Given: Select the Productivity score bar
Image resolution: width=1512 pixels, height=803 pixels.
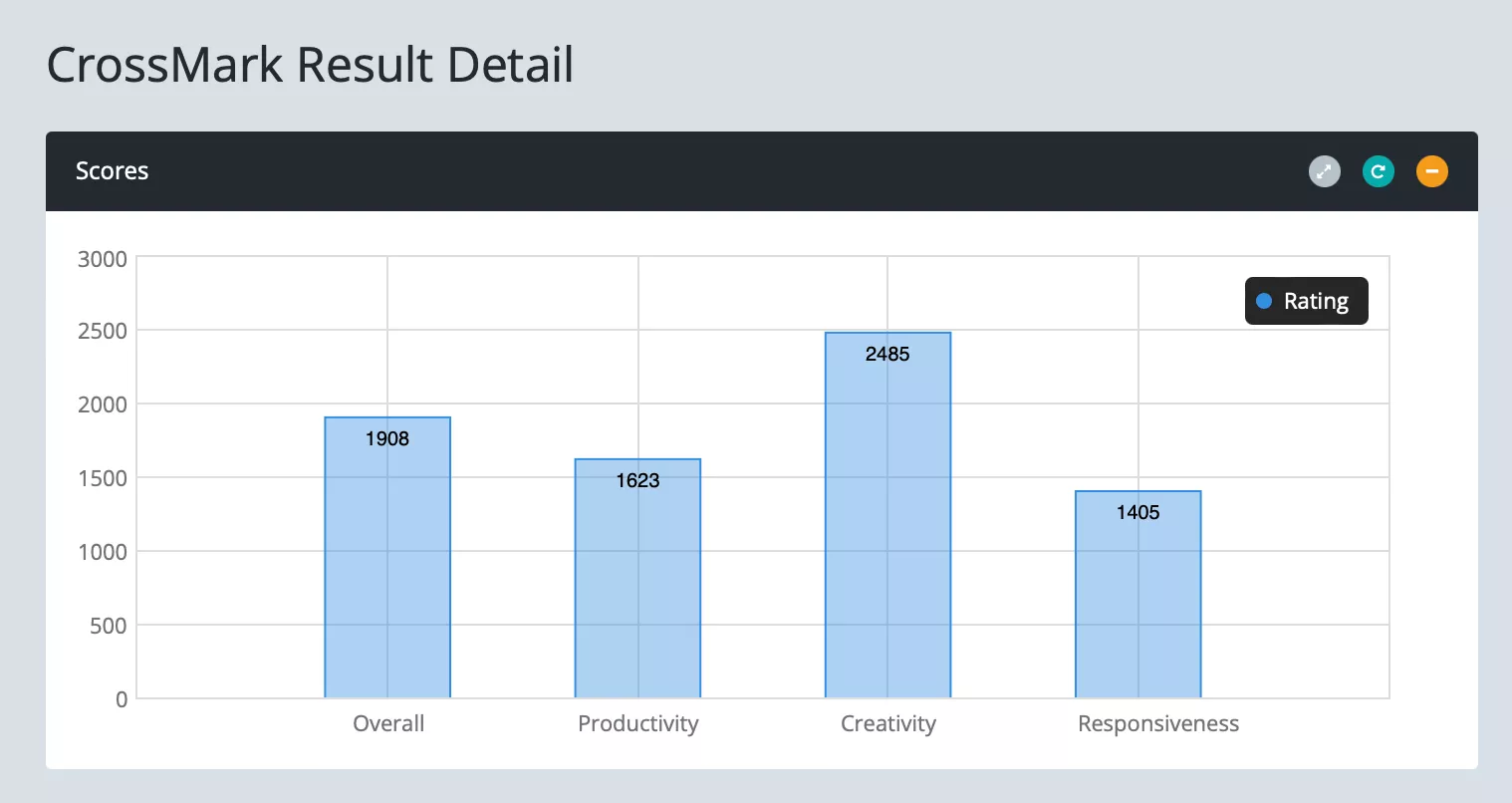Looking at the screenshot, I should pos(637,588).
